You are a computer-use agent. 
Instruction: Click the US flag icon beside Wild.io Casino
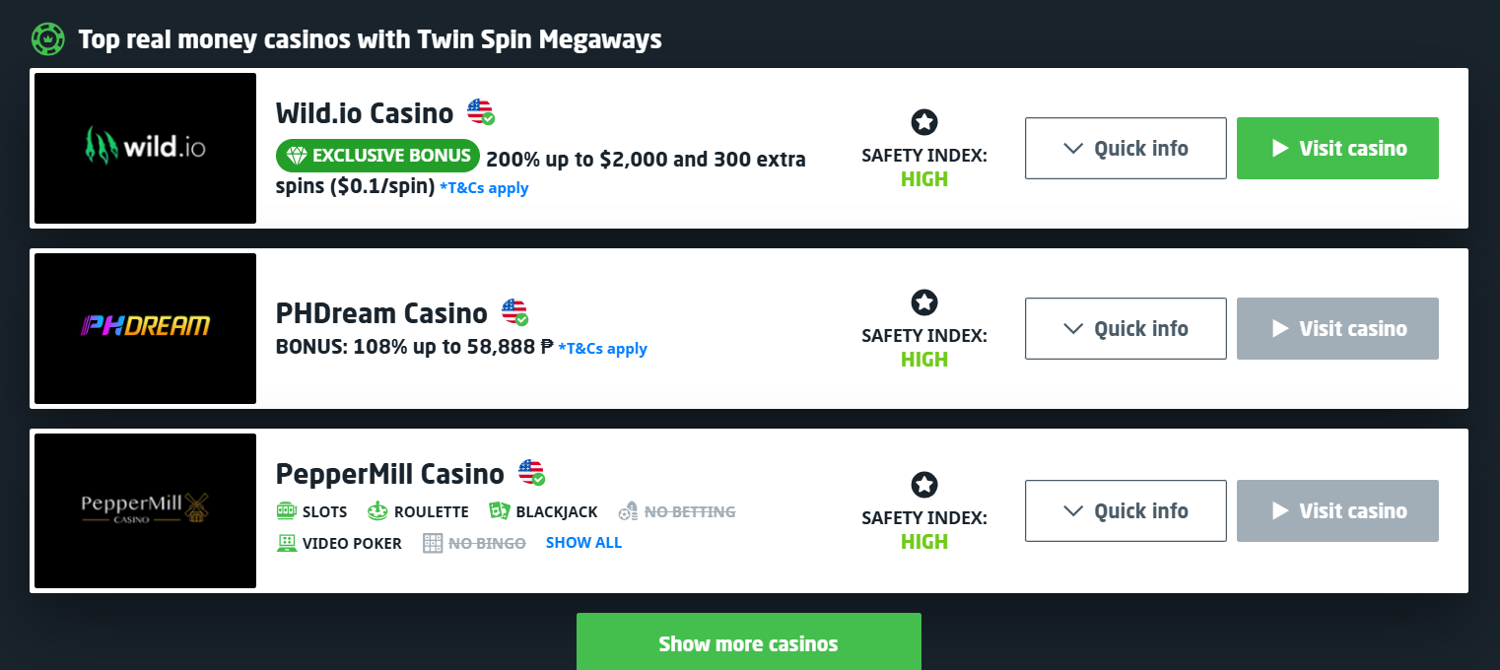point(480,112)
